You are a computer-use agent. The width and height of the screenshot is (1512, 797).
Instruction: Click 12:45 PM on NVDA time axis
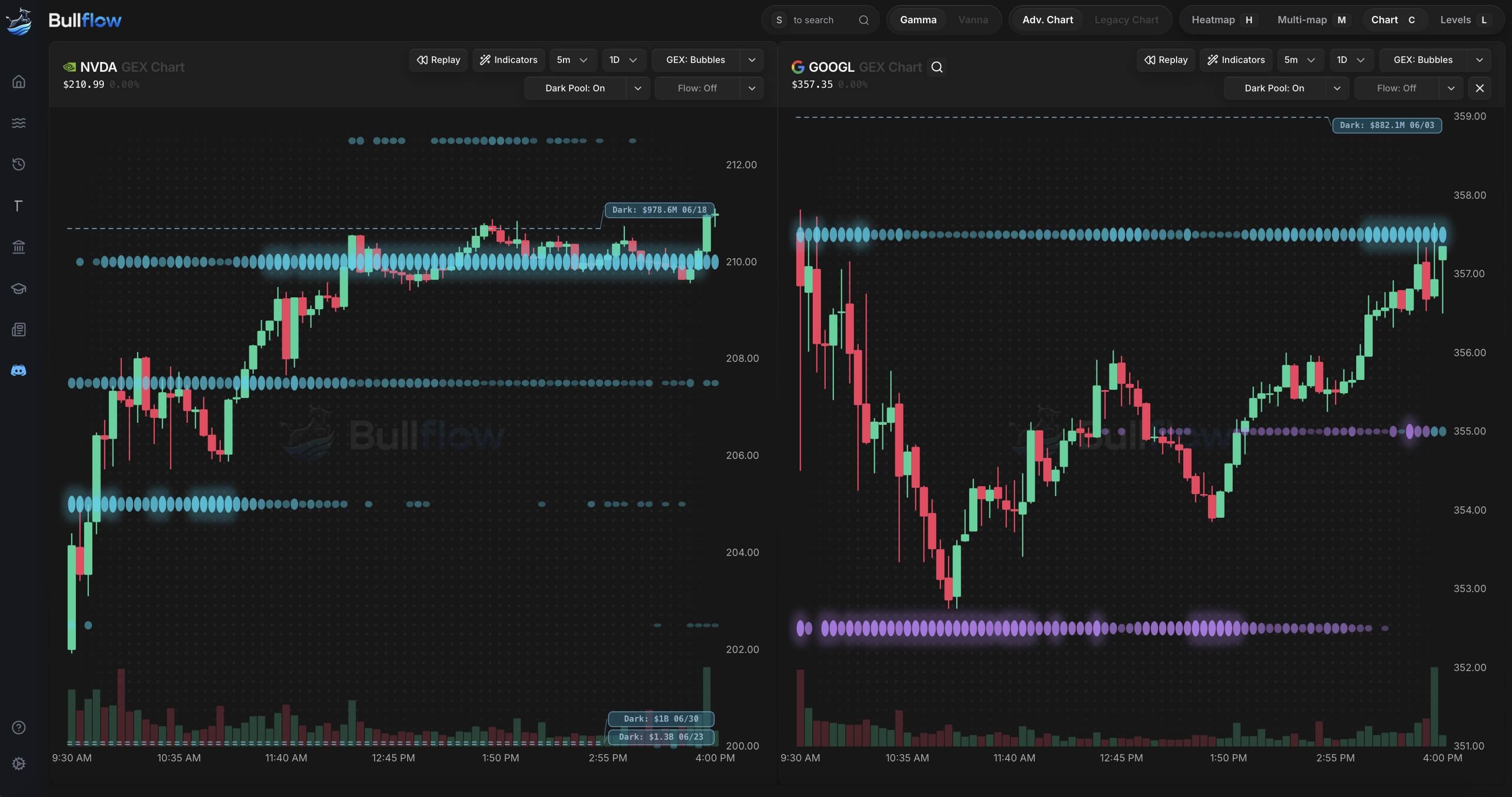(x=393, y=758)
